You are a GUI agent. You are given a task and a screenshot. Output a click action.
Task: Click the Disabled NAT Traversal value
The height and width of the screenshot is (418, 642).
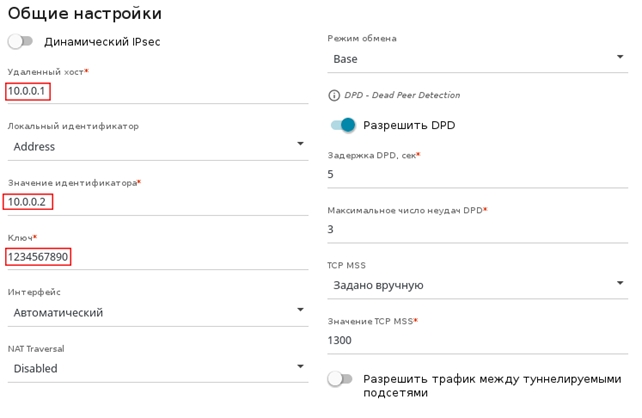pyautogui.click(x=36, y=368)
